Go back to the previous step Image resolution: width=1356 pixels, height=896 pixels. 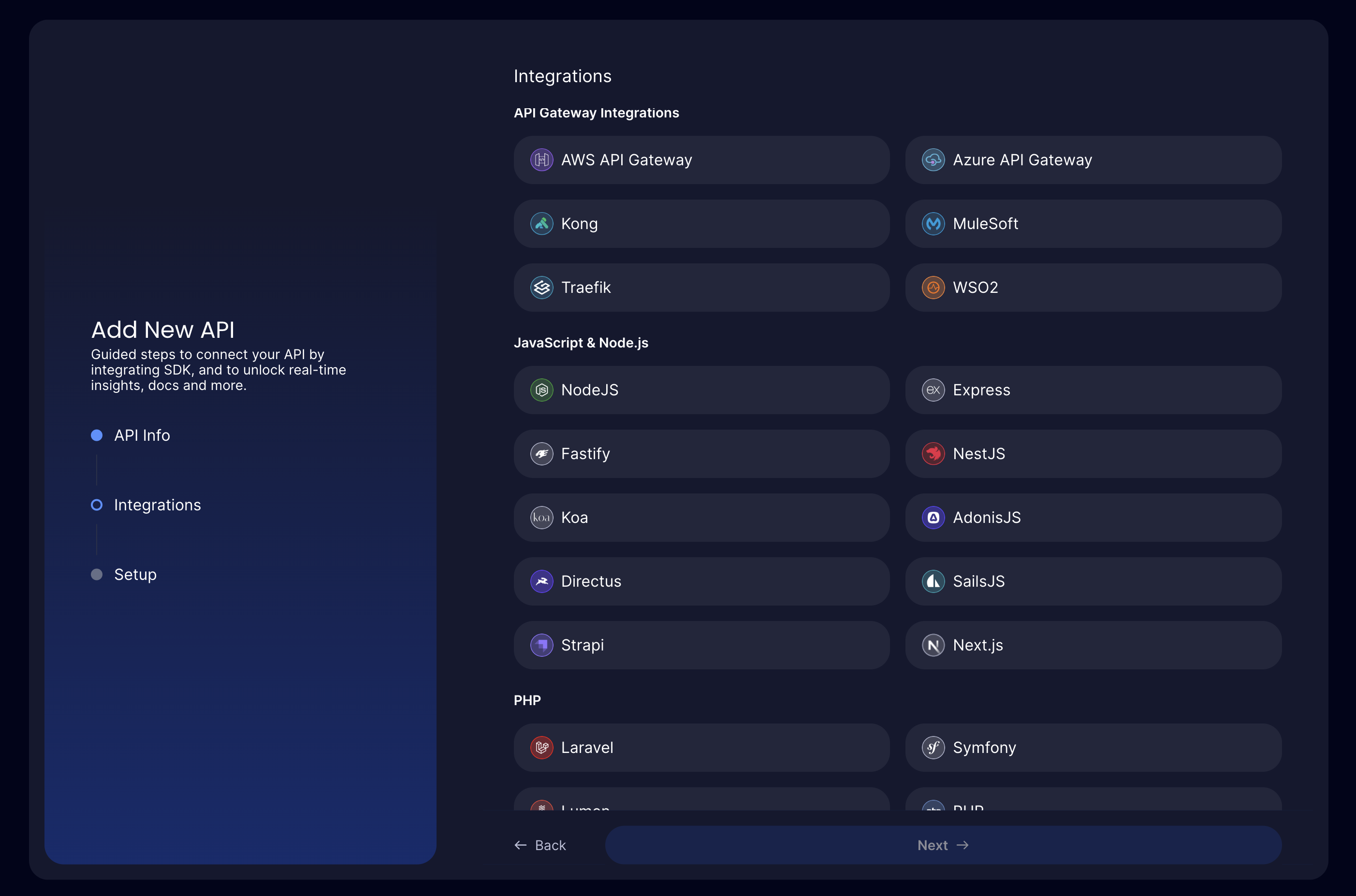[540, 845]
